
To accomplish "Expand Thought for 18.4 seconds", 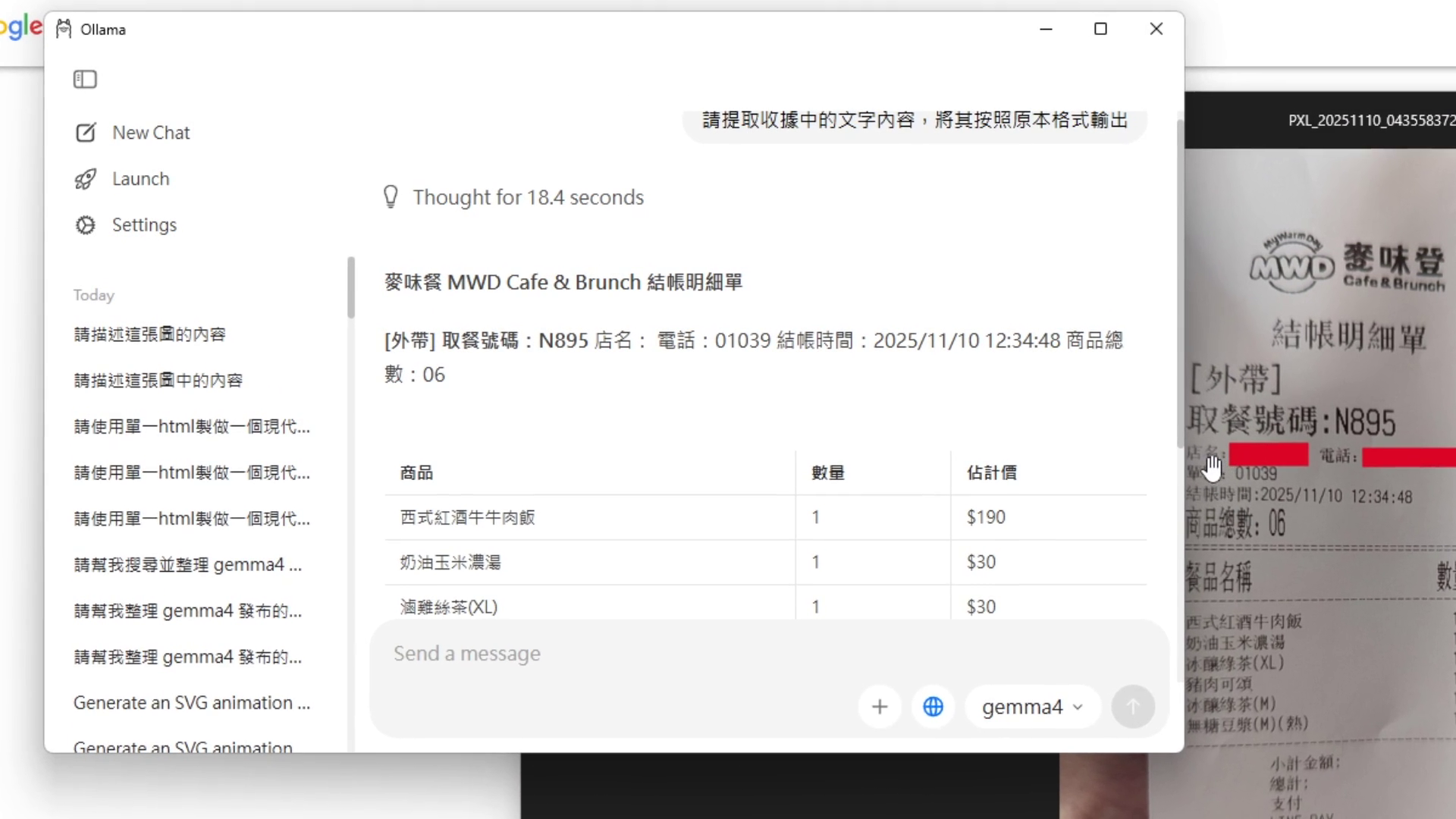I will point(528,197).
